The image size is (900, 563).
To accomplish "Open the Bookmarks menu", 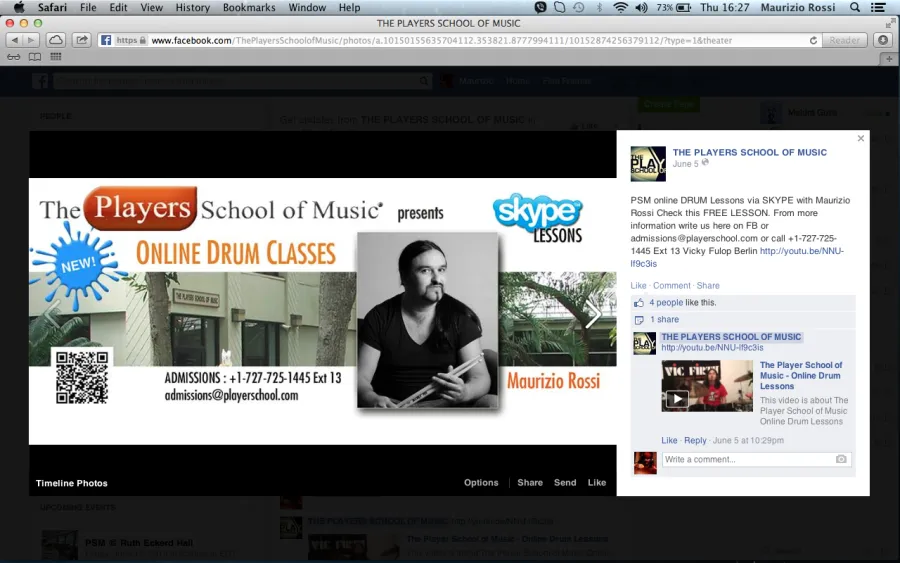I will [x=249, y=7].
